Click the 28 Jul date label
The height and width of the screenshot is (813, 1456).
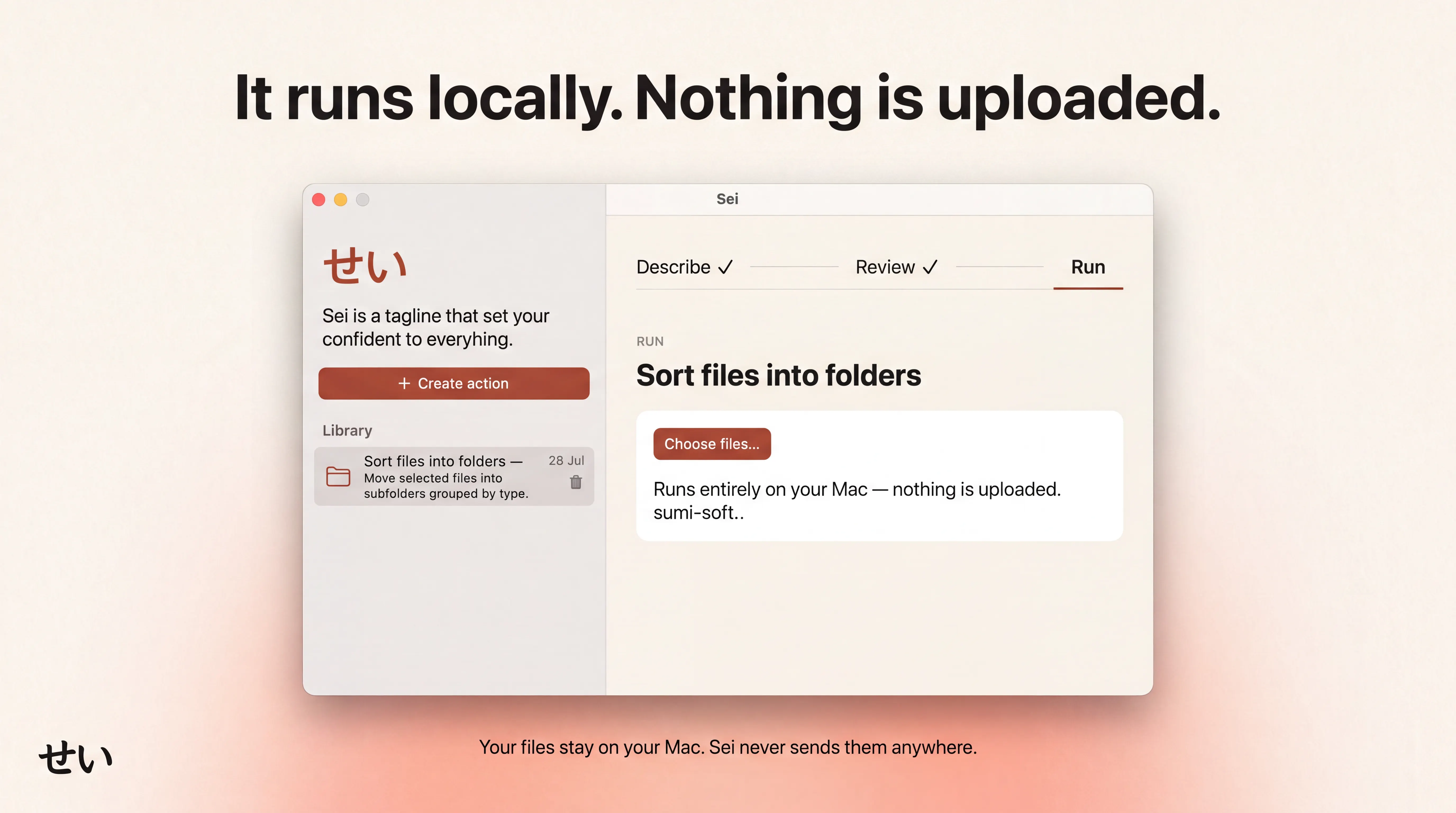(x=566, y=461)
